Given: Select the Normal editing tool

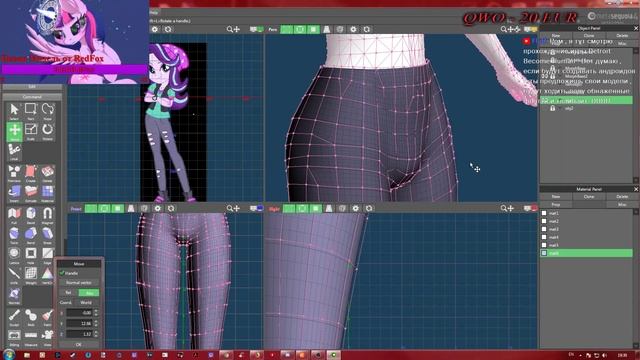Looking at the screenshot, I should point(14,296).
